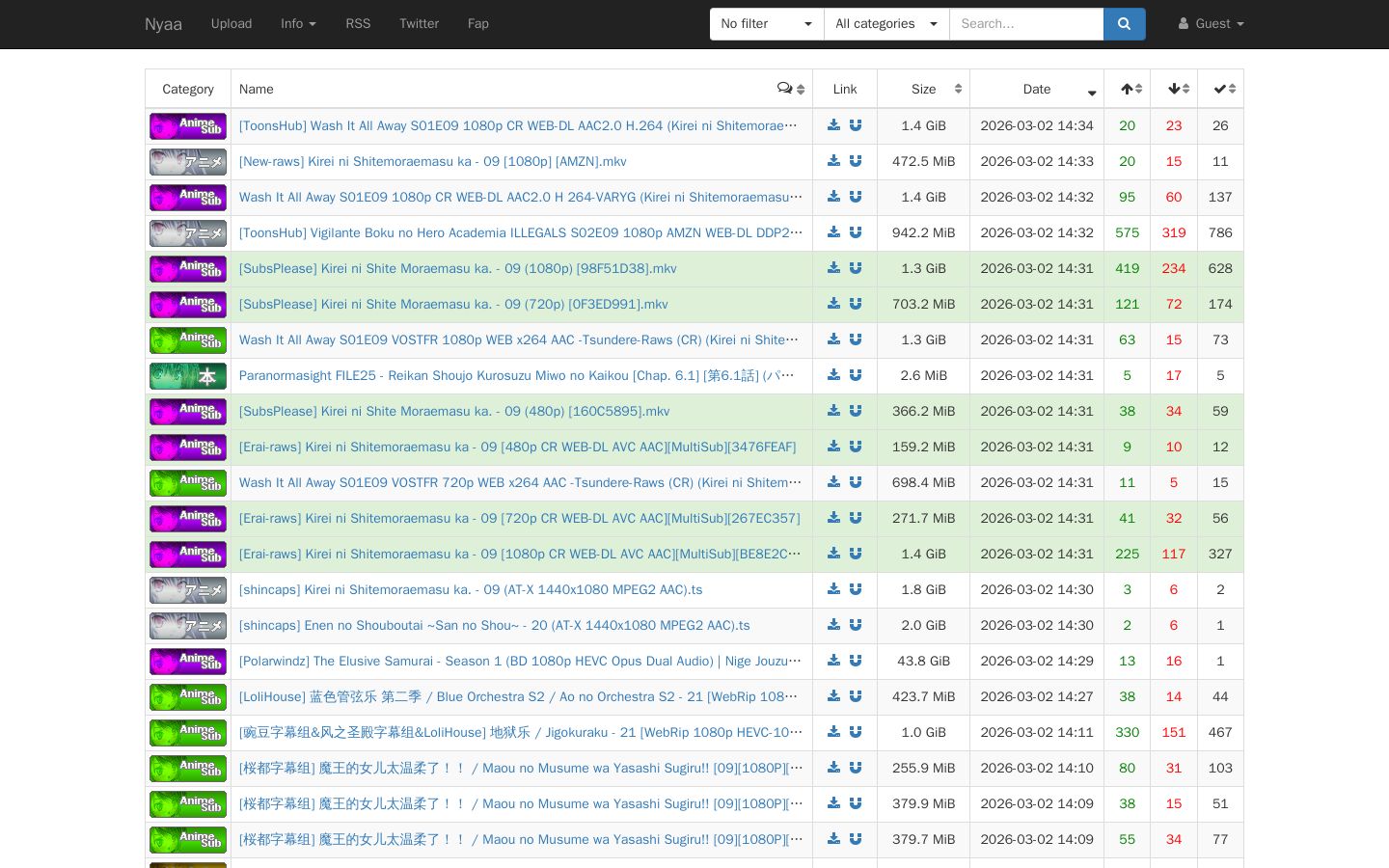Click size value 159.2 MiB
Viewport: 1389px width, 868px height.
click(923, 447)
